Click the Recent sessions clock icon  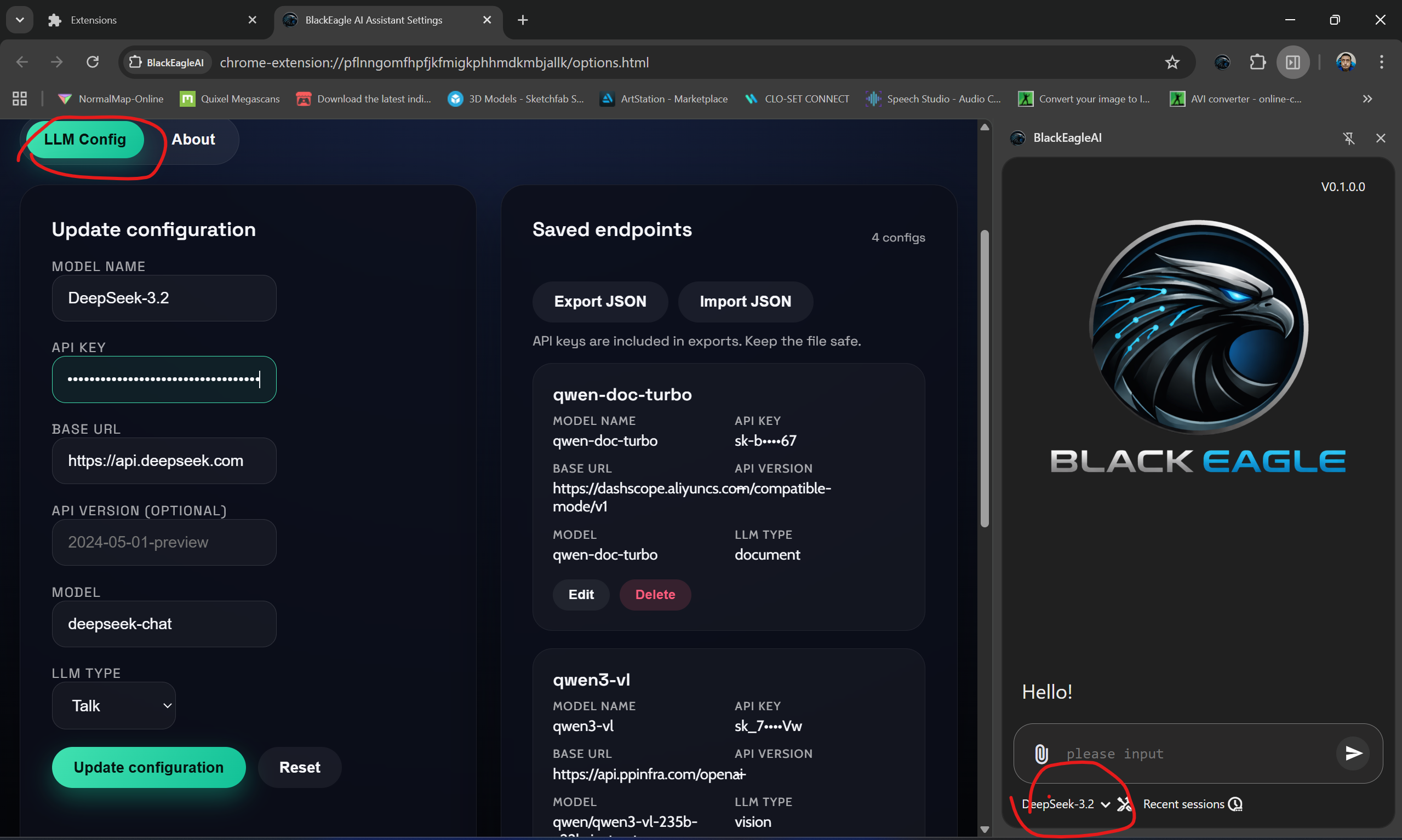click(x=1235, y=804)
